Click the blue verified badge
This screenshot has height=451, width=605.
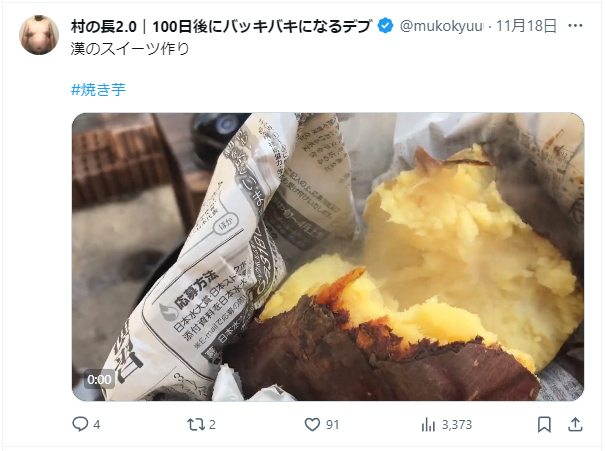[385, 26]
